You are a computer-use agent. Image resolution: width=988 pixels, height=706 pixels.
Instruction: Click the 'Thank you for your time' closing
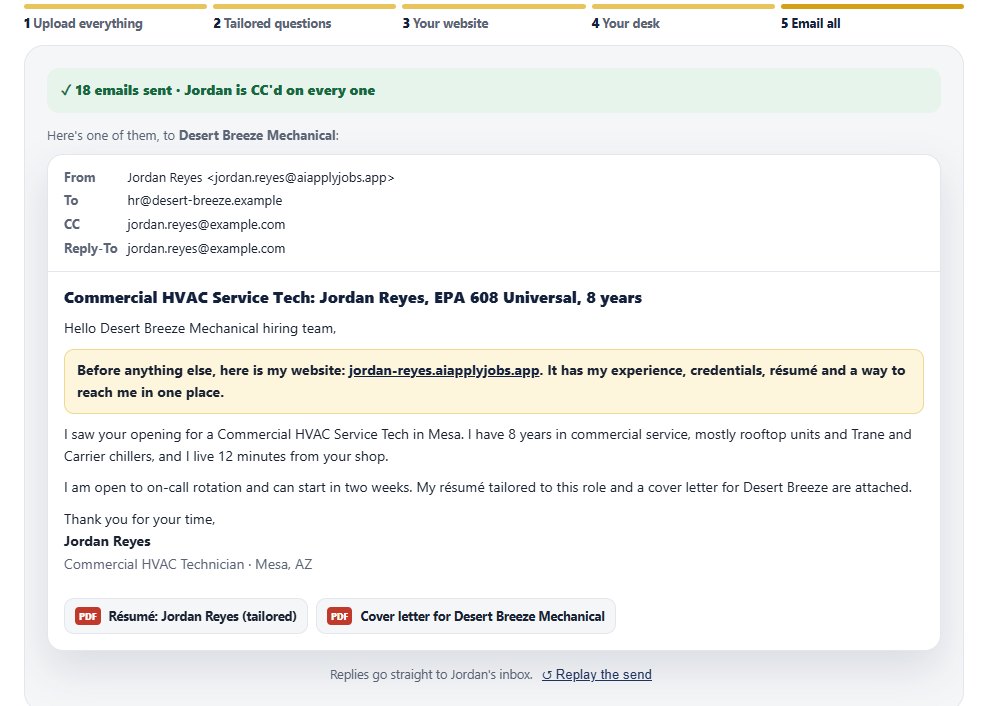click(x=140, y=519)
